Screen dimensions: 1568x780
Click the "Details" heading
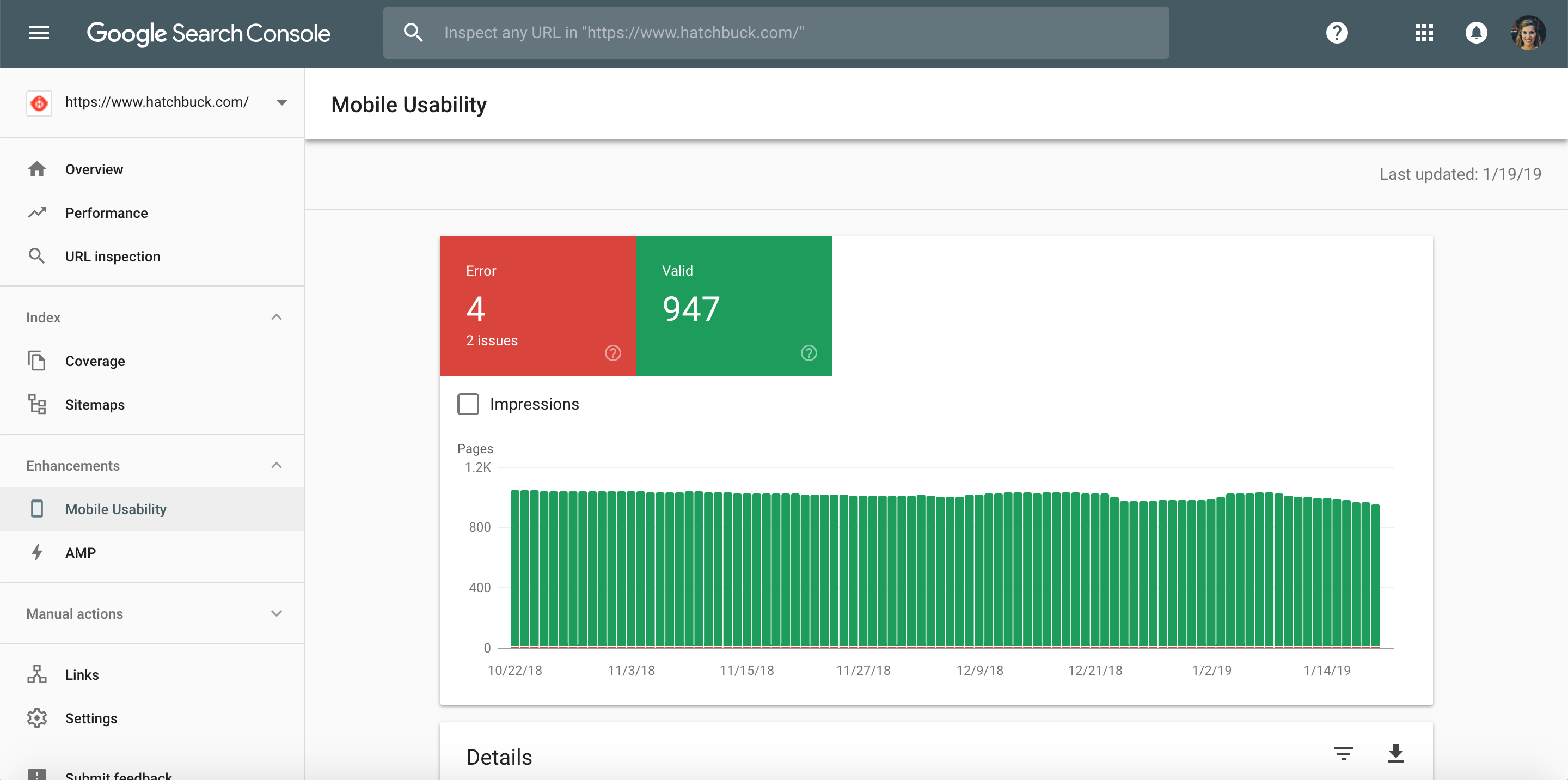pyautogui.click(x=499, y=757)
